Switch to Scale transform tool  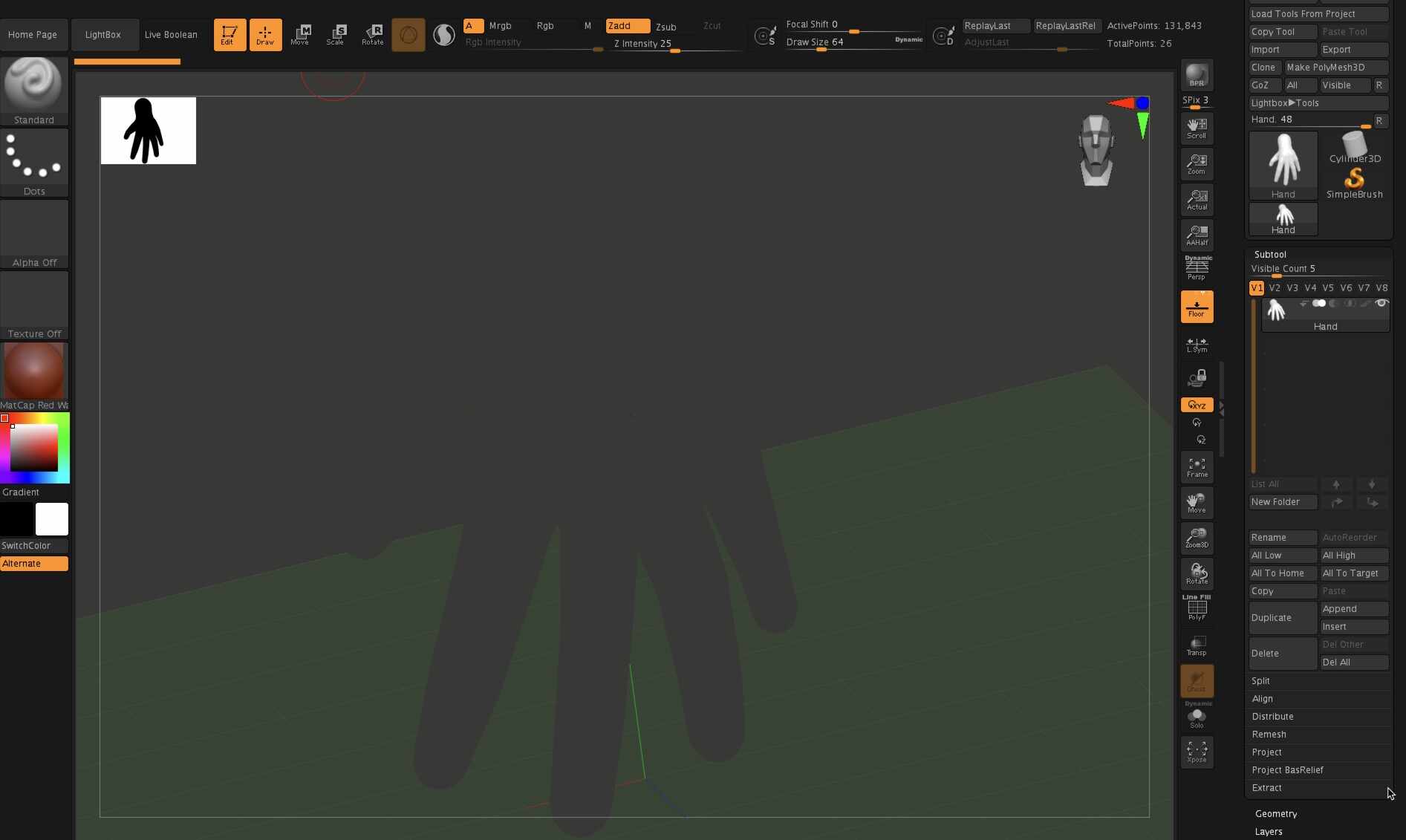(336, 35)
